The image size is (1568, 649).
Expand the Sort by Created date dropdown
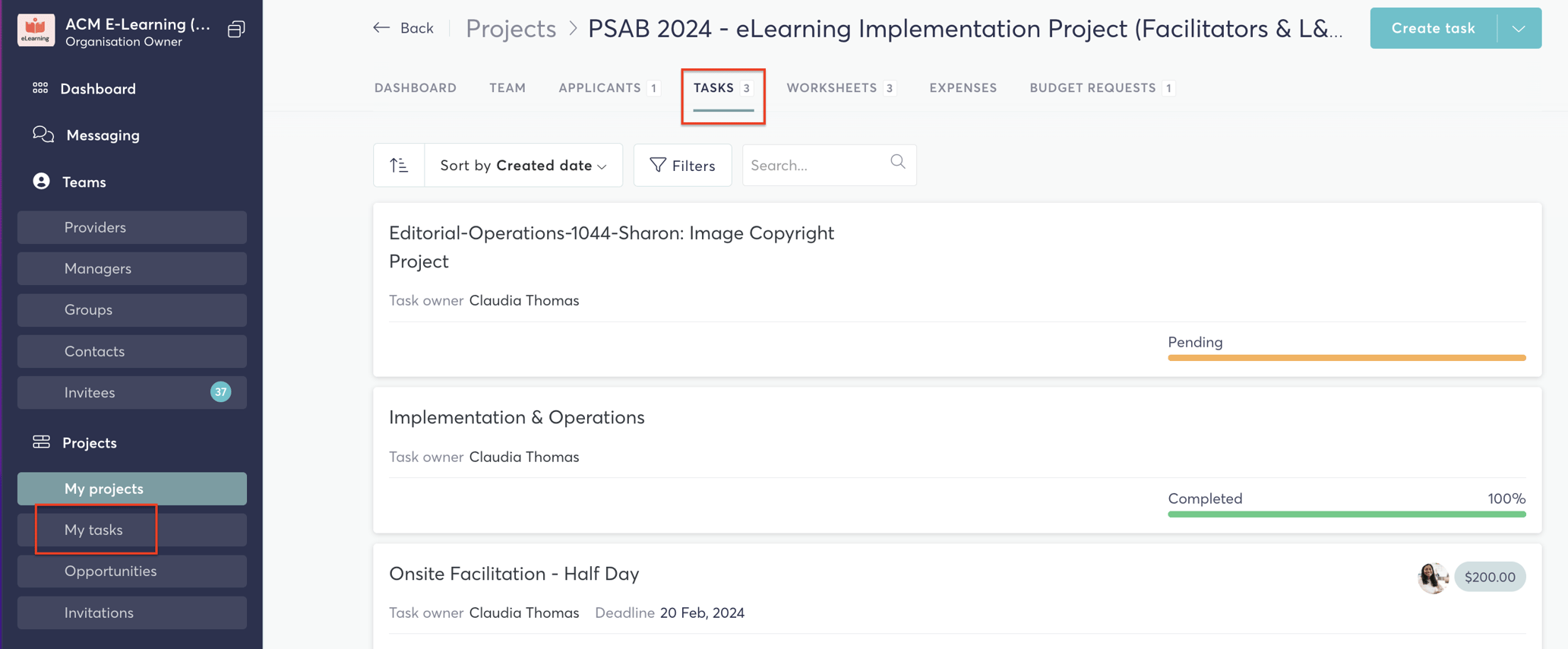tap(523, 165)
